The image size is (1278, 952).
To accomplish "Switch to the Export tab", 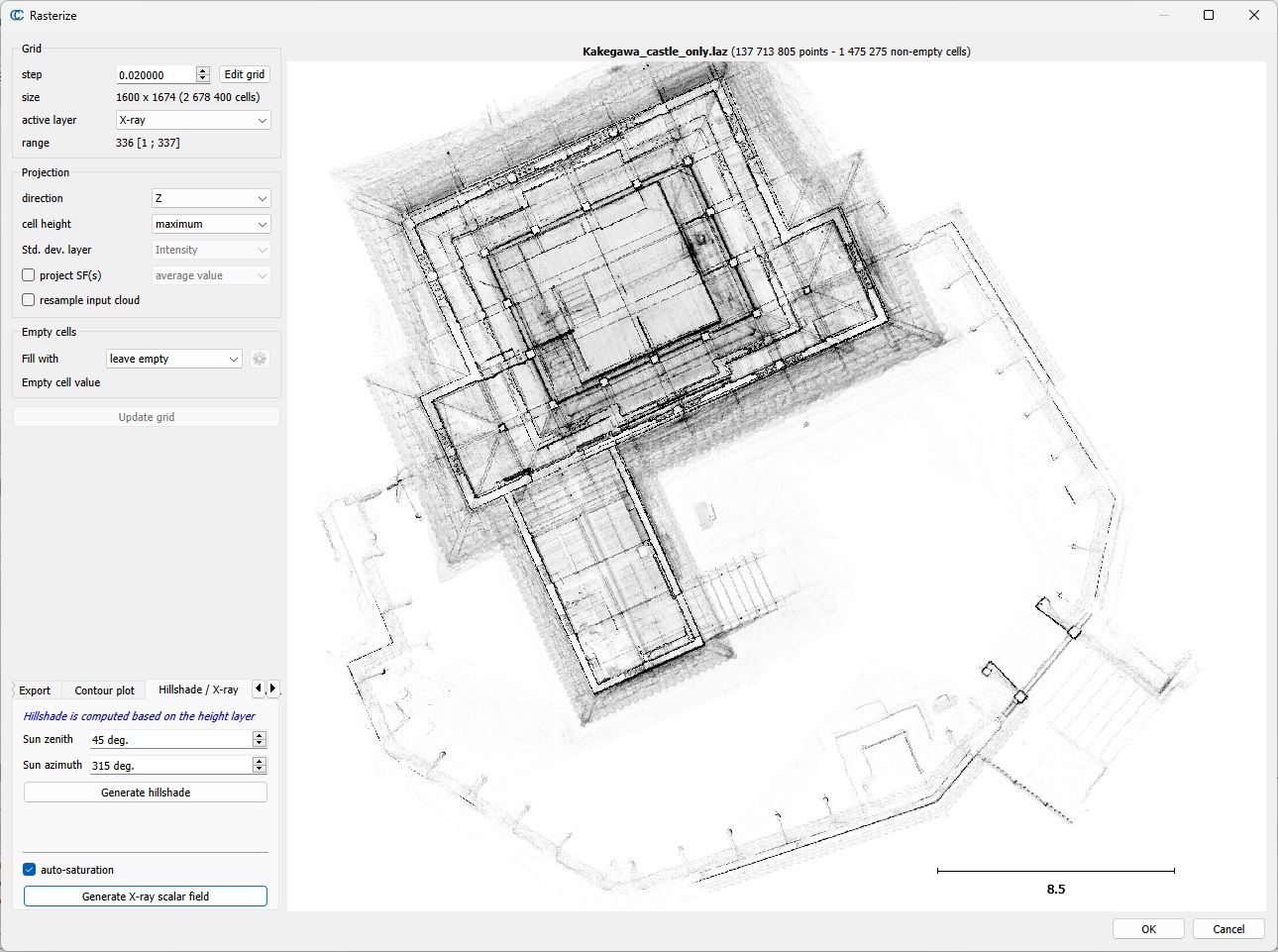I will click(35, 690).
